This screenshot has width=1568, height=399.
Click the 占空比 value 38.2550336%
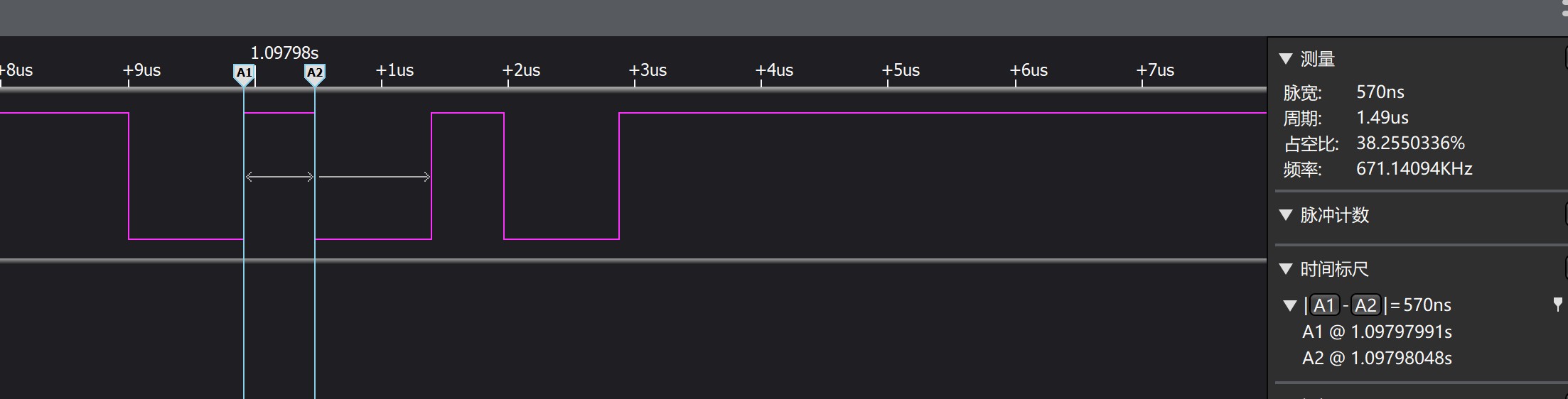[x=1410, y=143]
